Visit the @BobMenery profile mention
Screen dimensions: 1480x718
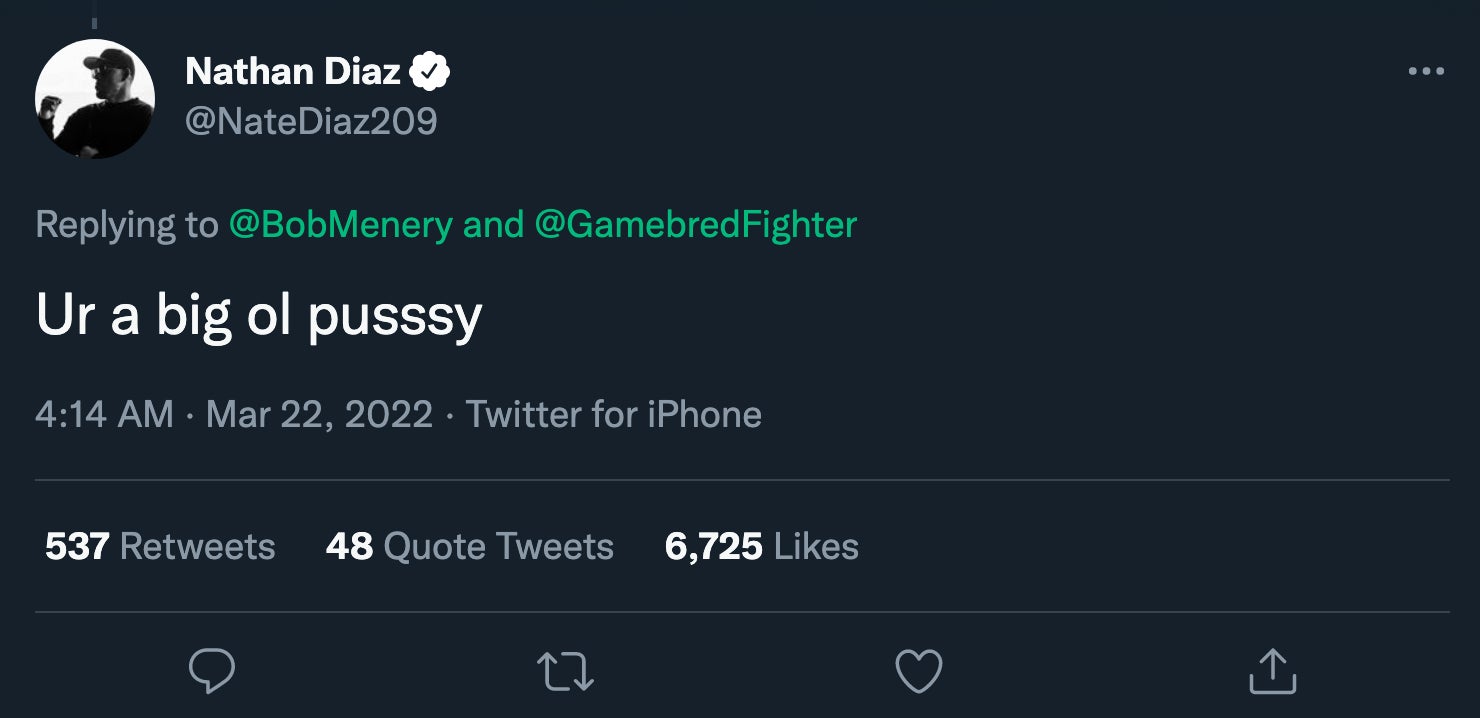340,224
